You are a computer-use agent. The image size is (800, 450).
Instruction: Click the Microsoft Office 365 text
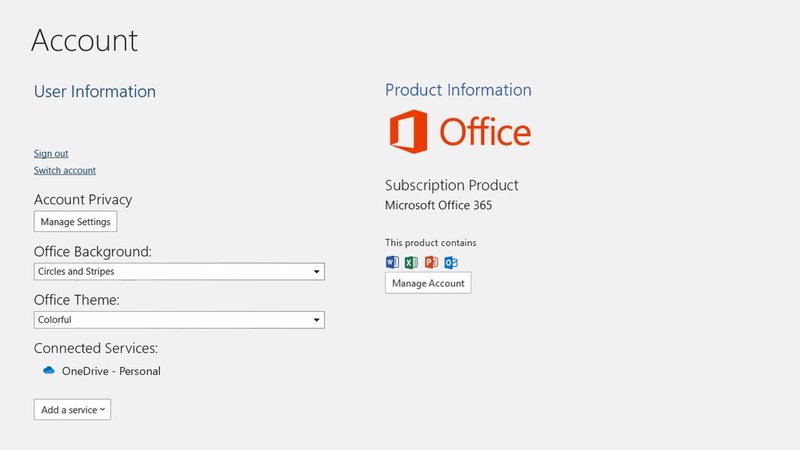tap(438, 206)
